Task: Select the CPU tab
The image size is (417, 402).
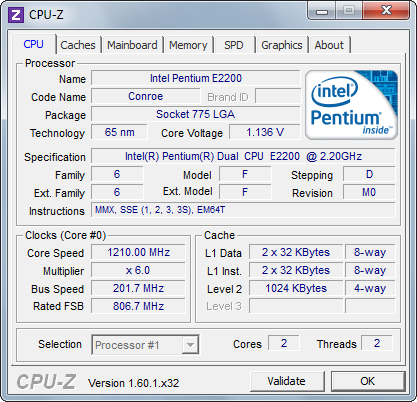Action: [34, 44]
